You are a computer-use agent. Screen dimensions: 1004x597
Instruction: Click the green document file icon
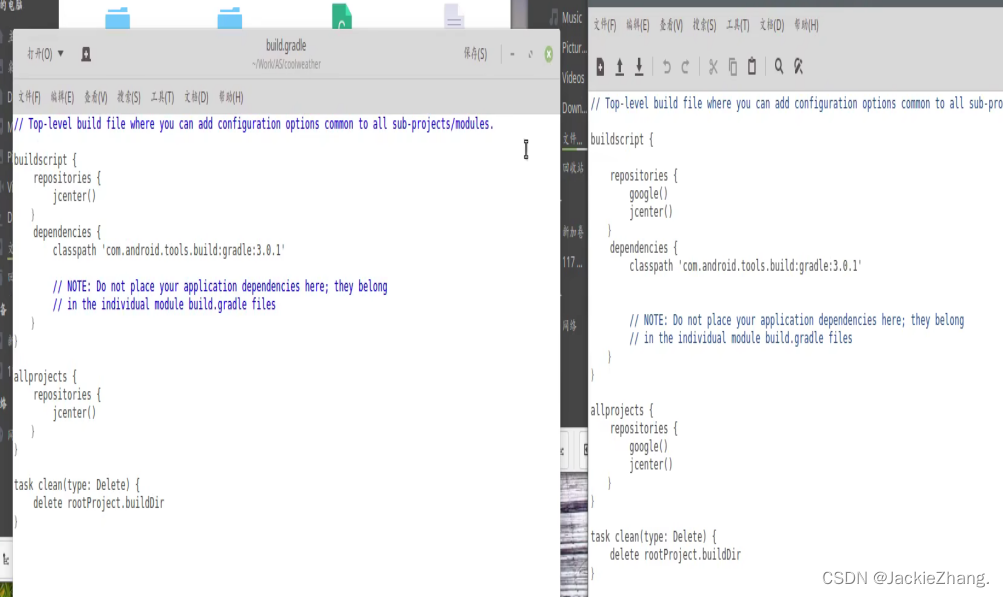point(342,16)
